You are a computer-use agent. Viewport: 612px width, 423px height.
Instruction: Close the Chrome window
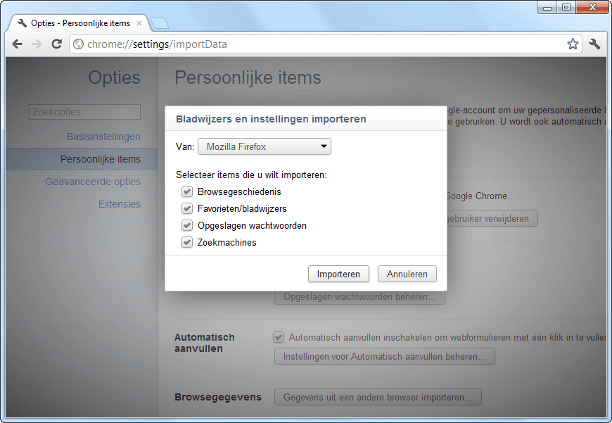[x=592, y=8]
